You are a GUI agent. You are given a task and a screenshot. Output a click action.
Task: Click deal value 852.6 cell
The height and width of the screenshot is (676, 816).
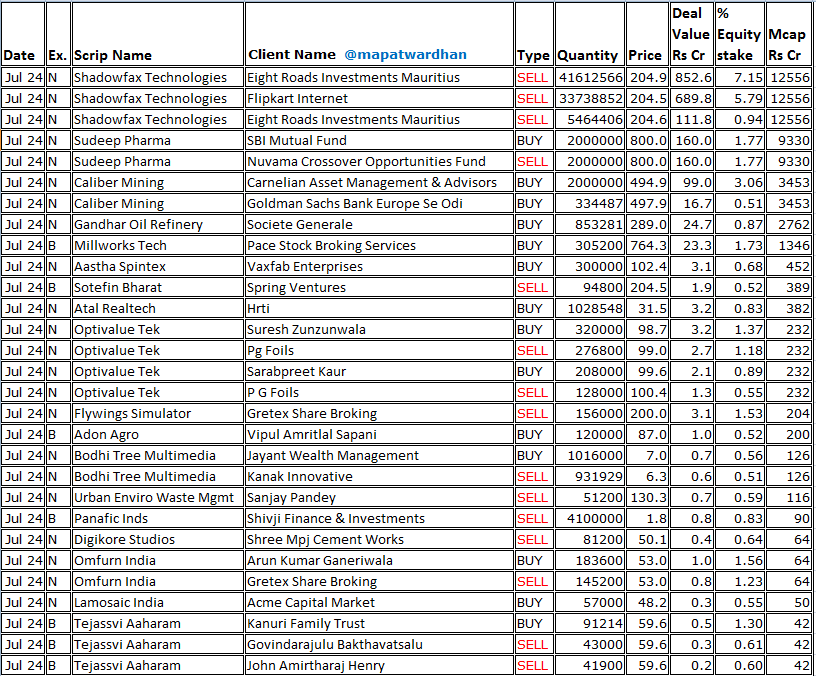coord(692,78)
